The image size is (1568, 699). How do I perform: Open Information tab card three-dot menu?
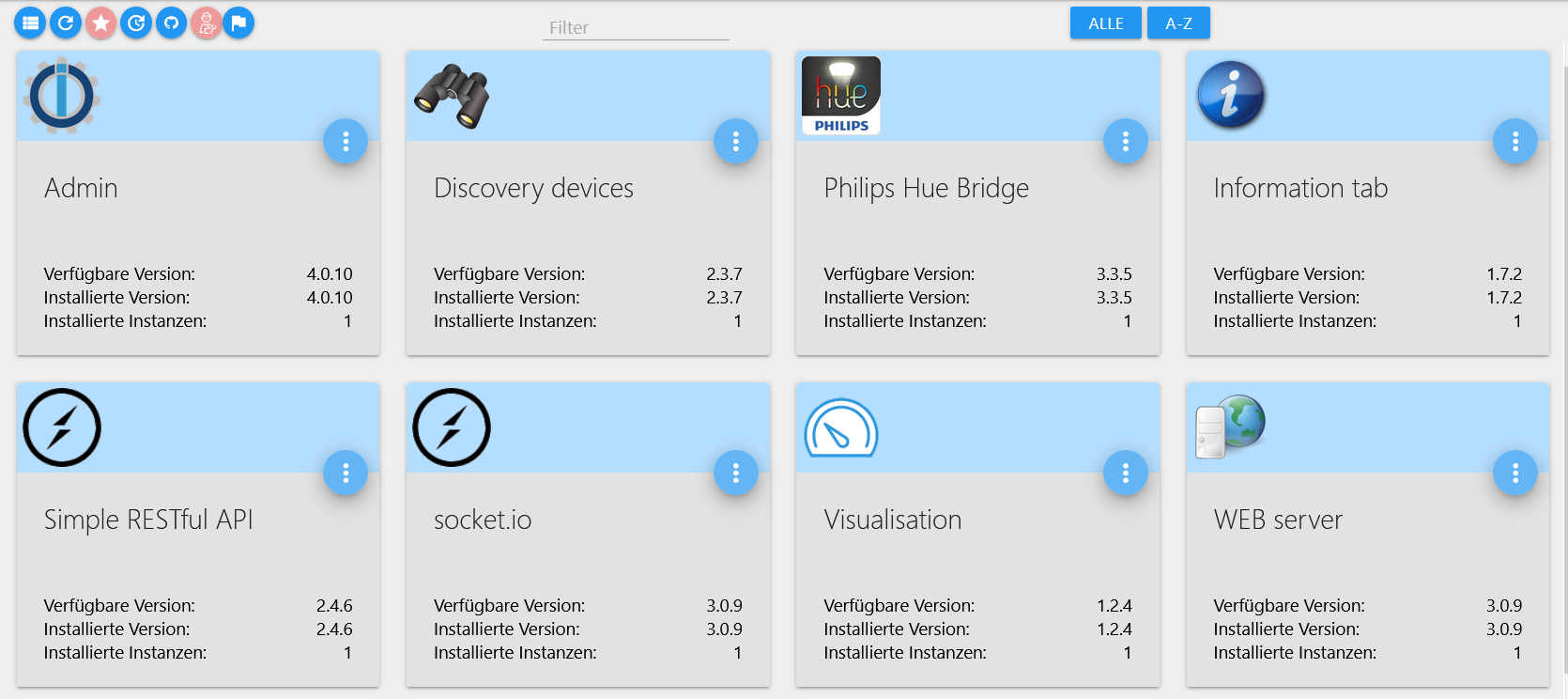tap(1514, 141)
